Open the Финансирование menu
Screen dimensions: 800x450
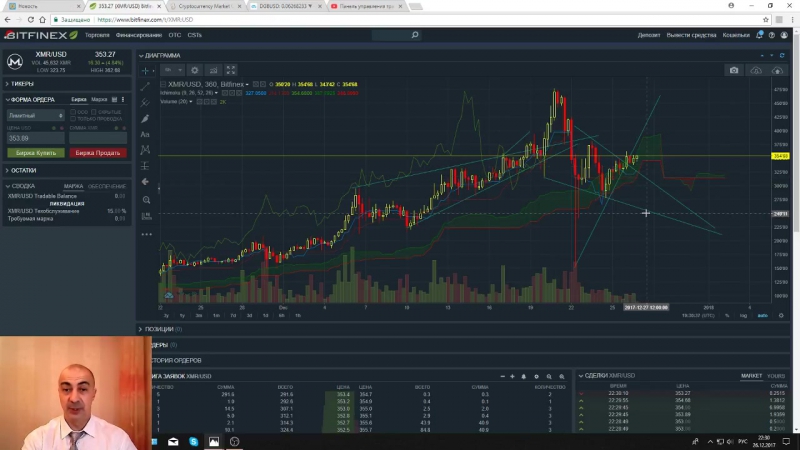coord(139,35)
